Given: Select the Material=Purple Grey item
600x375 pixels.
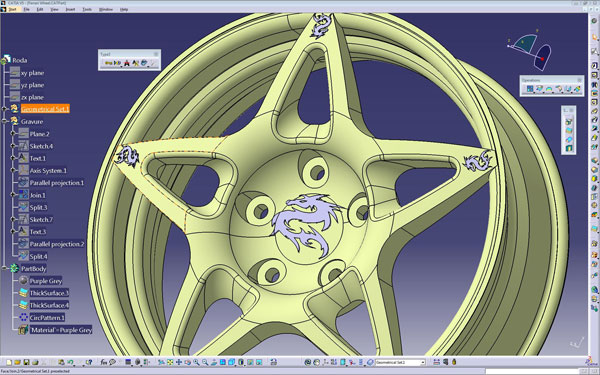Looking at the screenshot, I should point(61,330).
